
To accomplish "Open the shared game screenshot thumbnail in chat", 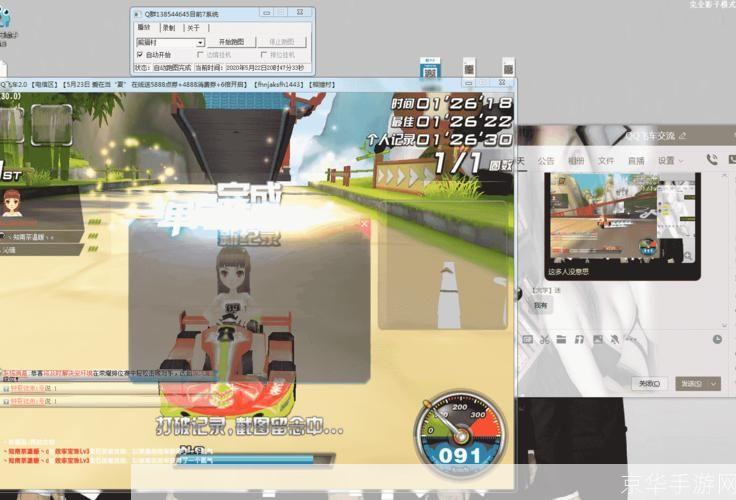I will tap(622, 220).
